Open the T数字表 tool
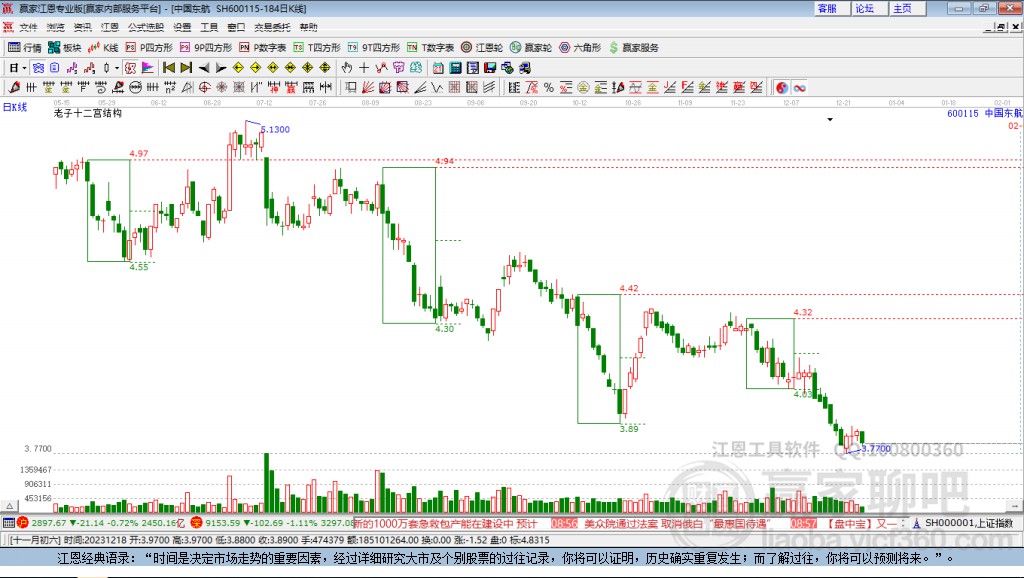The image size is (1024, 578). click(430, 48)
